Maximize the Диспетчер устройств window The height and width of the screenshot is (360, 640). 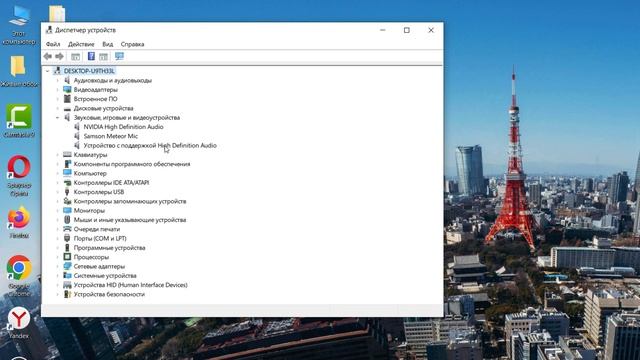coord(407,30)
